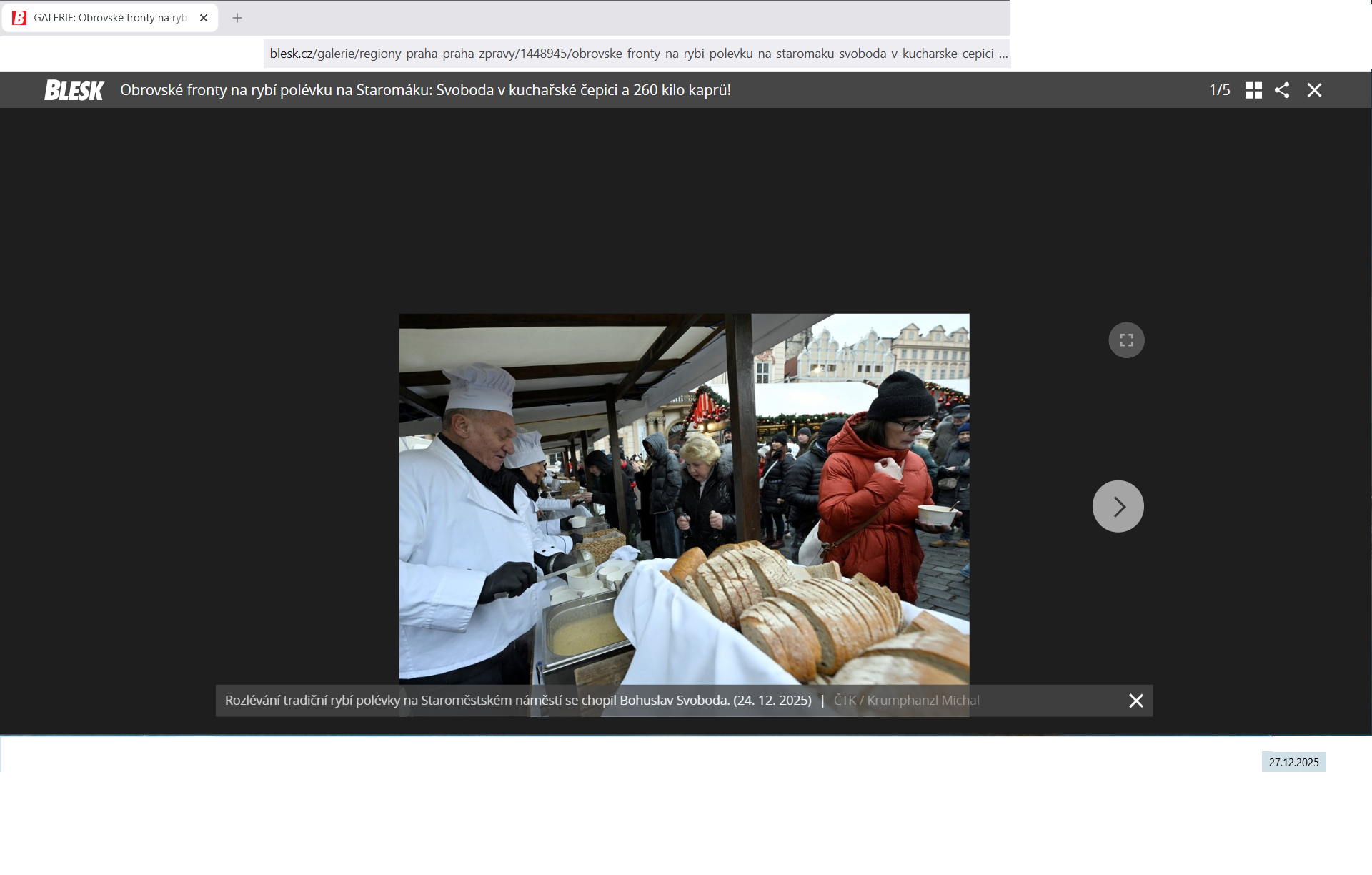Click the ČTK / Krumphanzl Michal credit
1372x875 pixels.
point(906,701)
